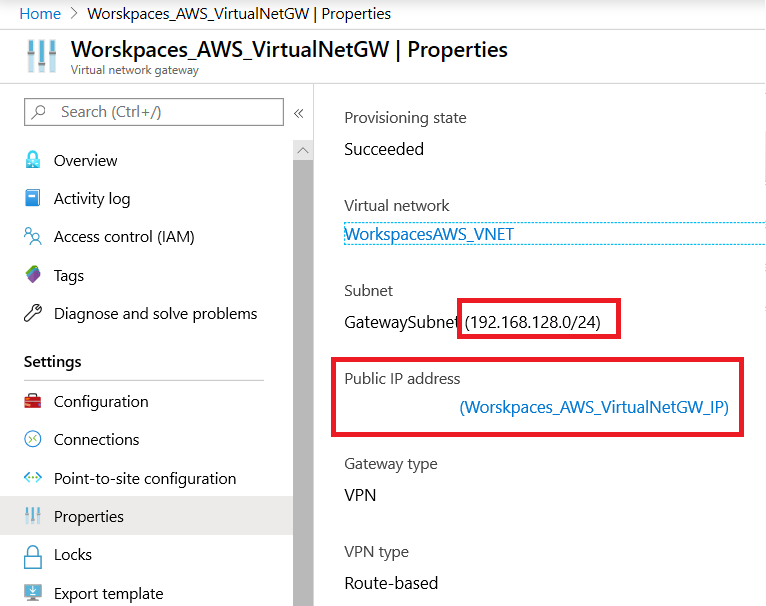Viewport: 766px width, 606px height.
Task: Collapse the sidebar with double chevron
Action: [298, 114]
